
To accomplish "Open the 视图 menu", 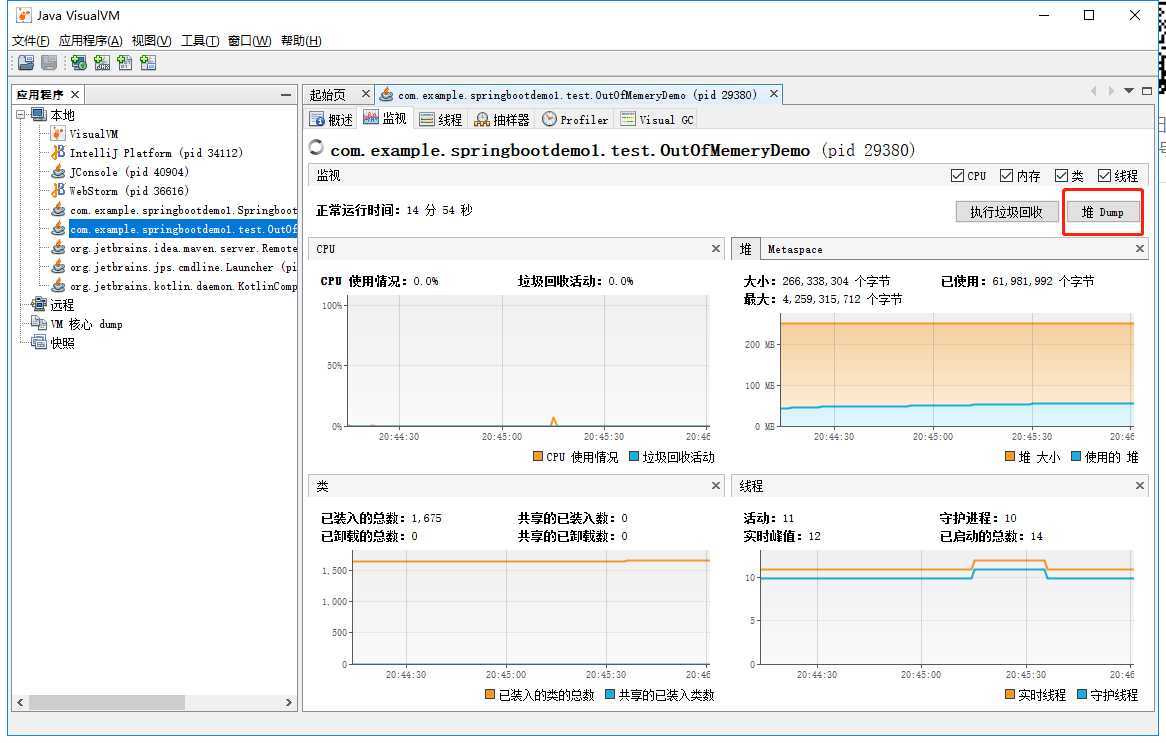I will [152, 40].
